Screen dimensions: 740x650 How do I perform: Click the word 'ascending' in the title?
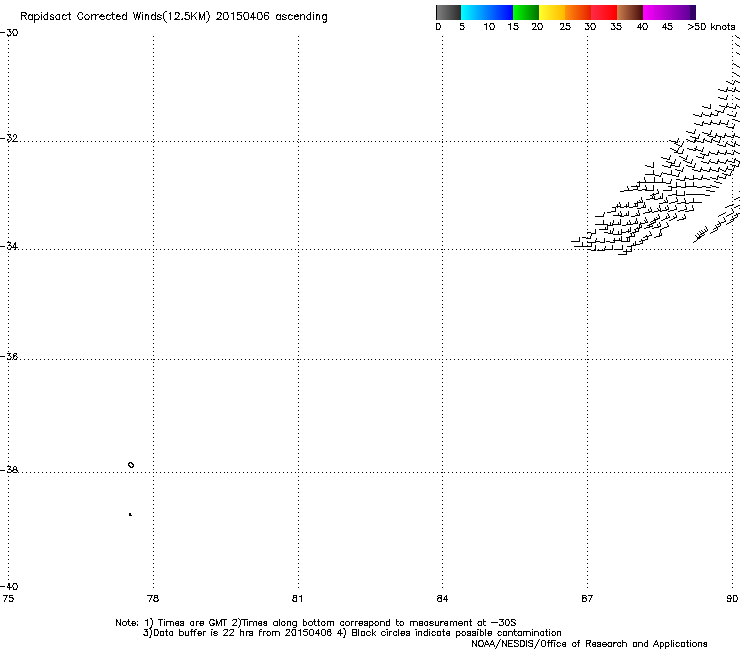pos(301,17)
